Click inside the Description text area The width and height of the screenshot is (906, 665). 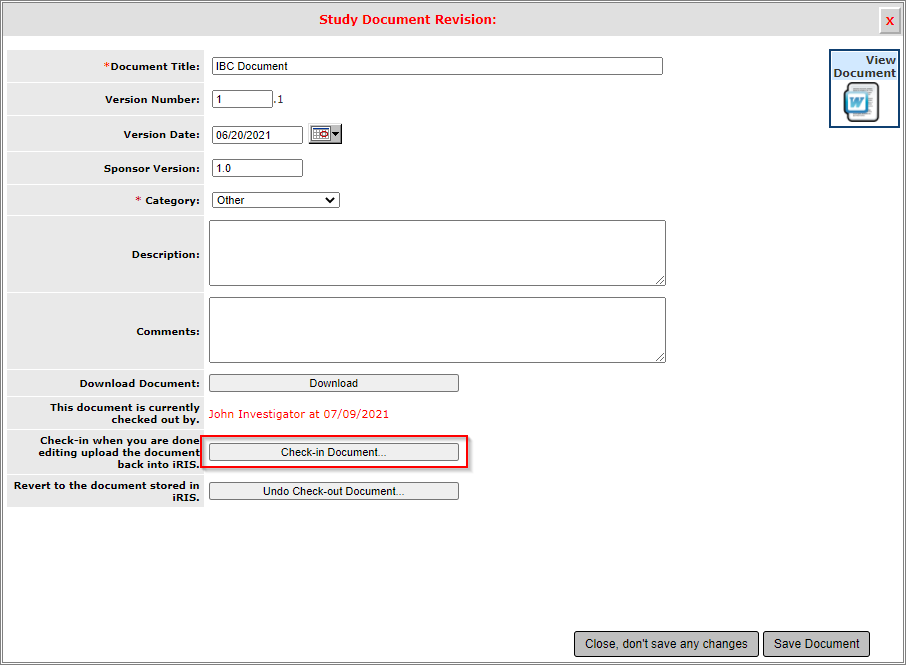437,253
